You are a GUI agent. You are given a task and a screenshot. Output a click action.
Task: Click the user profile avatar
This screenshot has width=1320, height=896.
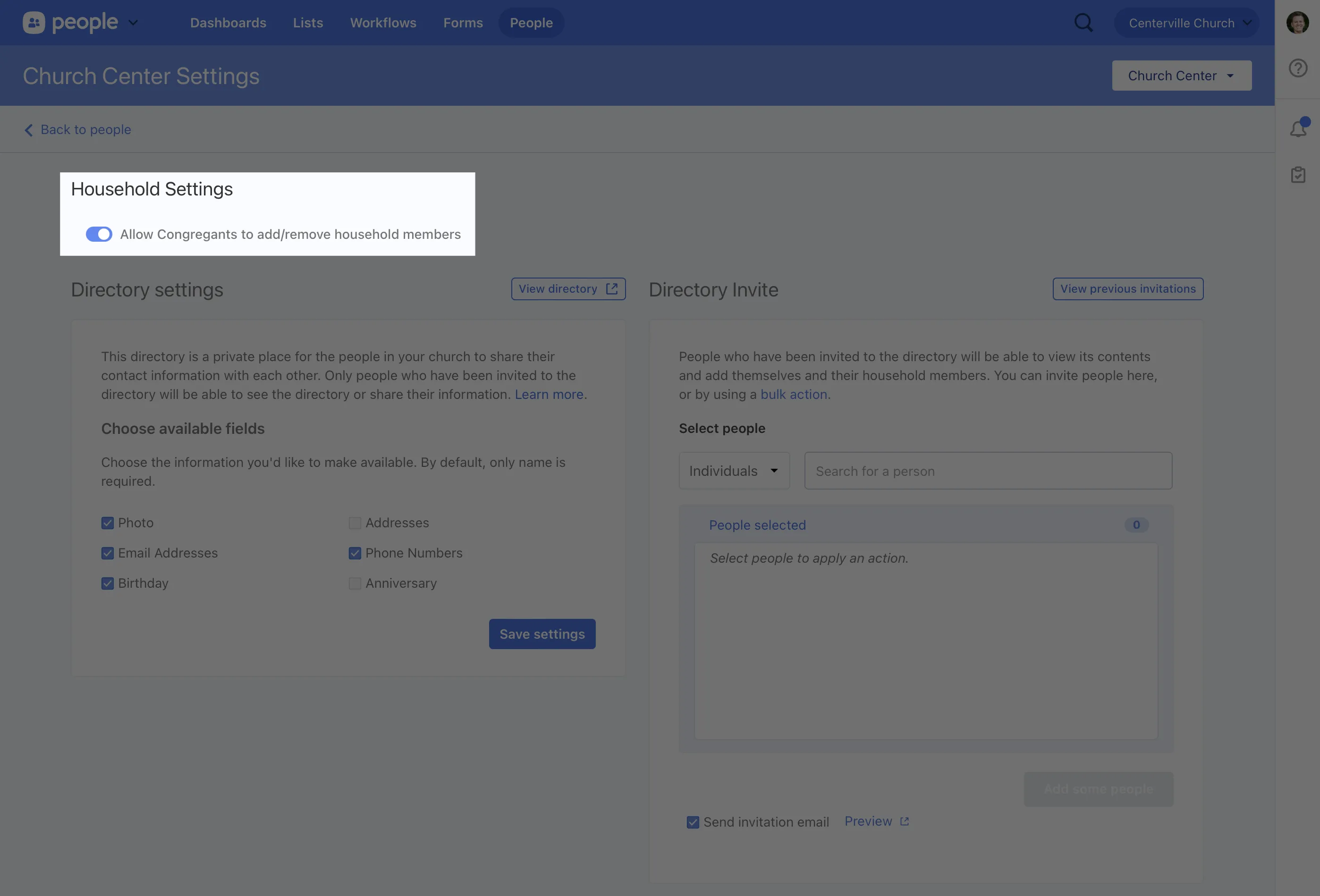pyautogui.click(x=1297, y=23)
